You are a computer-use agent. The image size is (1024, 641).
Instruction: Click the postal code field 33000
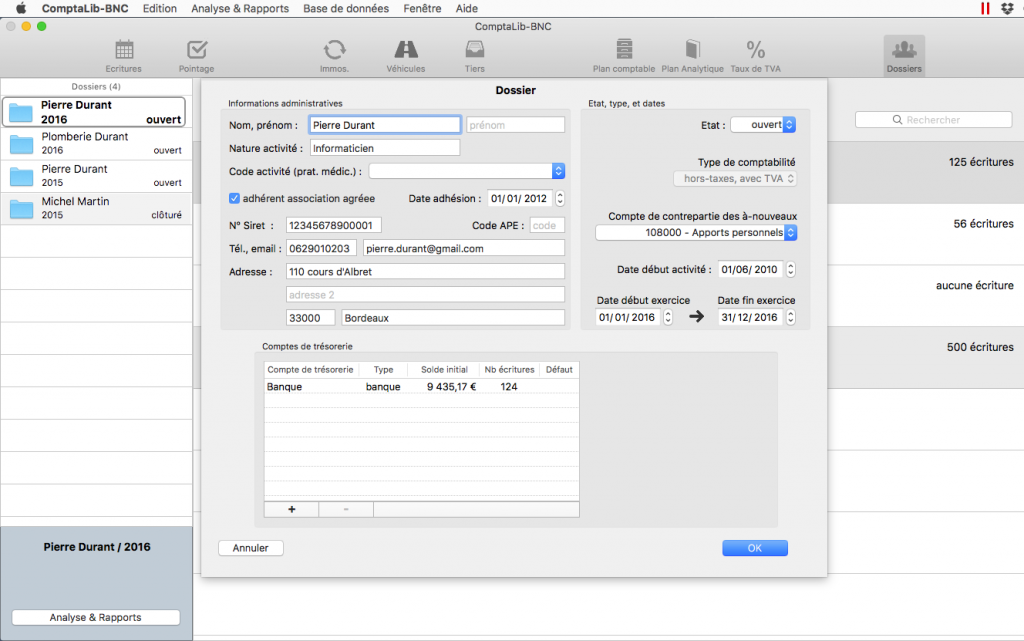coord(310,318)
